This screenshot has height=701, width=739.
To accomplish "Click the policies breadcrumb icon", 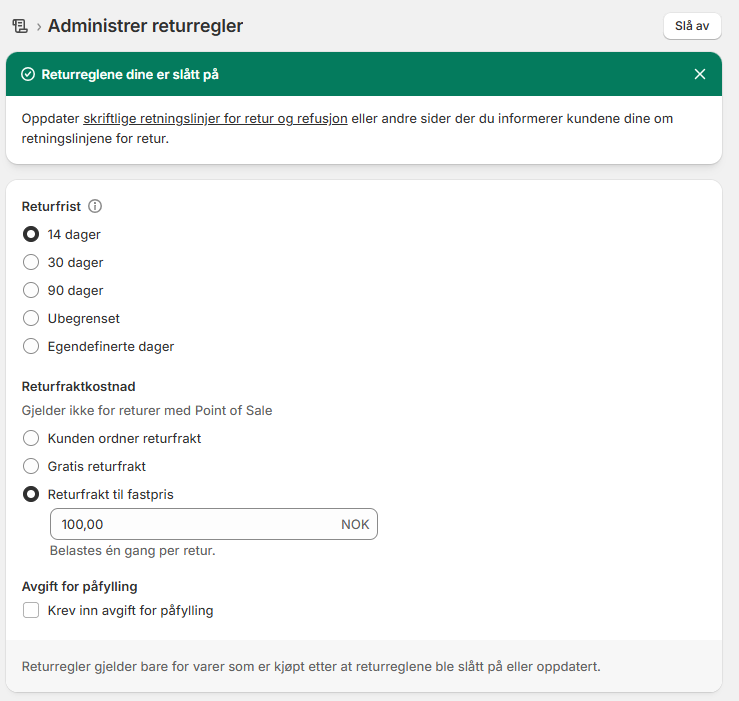I will [x=19, y=26].
